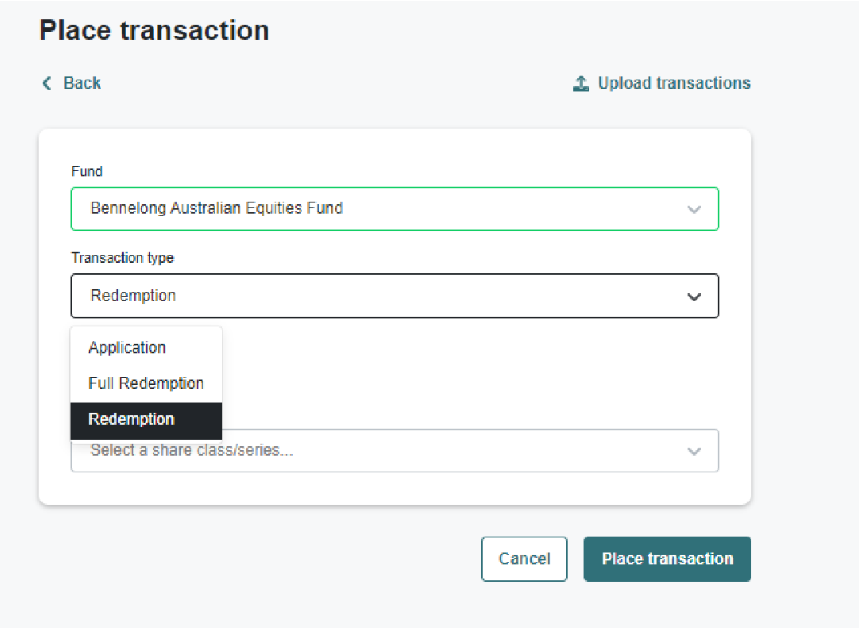
Task: Pick the highlighted Redemption list option
Action: 131,419
